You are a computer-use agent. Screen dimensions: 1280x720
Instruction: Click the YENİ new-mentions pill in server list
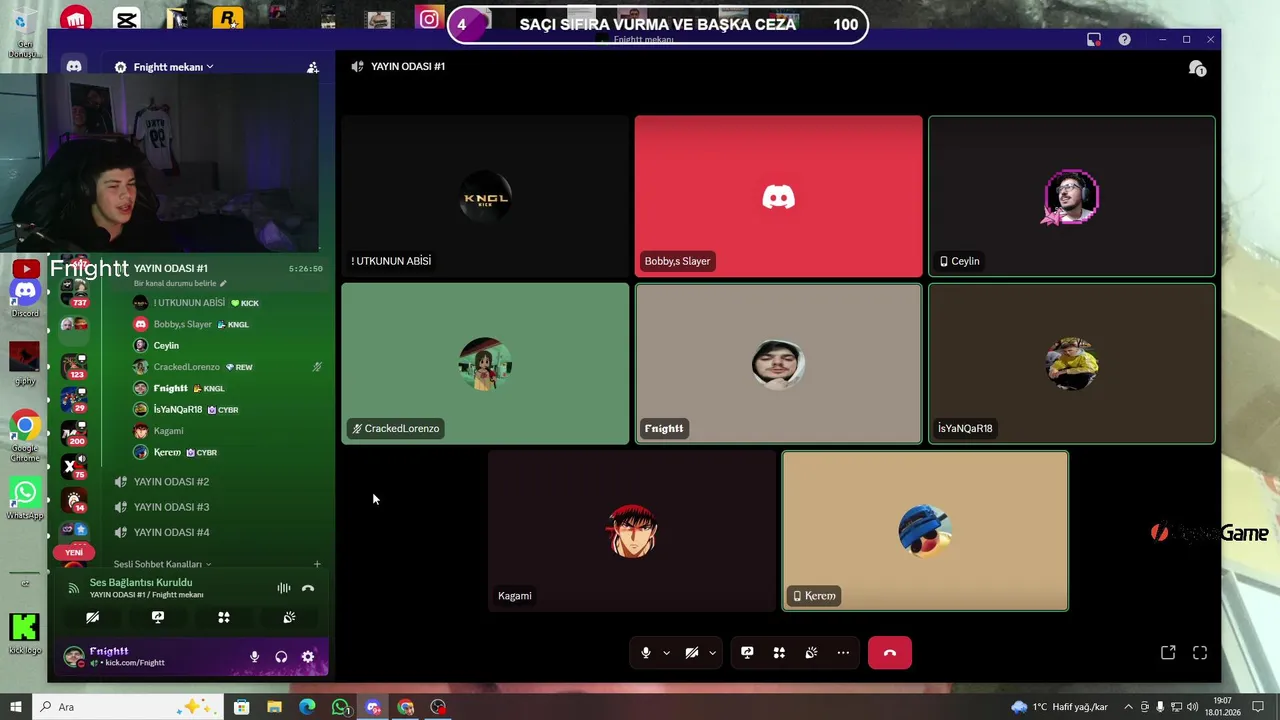[x=74, y=552]
